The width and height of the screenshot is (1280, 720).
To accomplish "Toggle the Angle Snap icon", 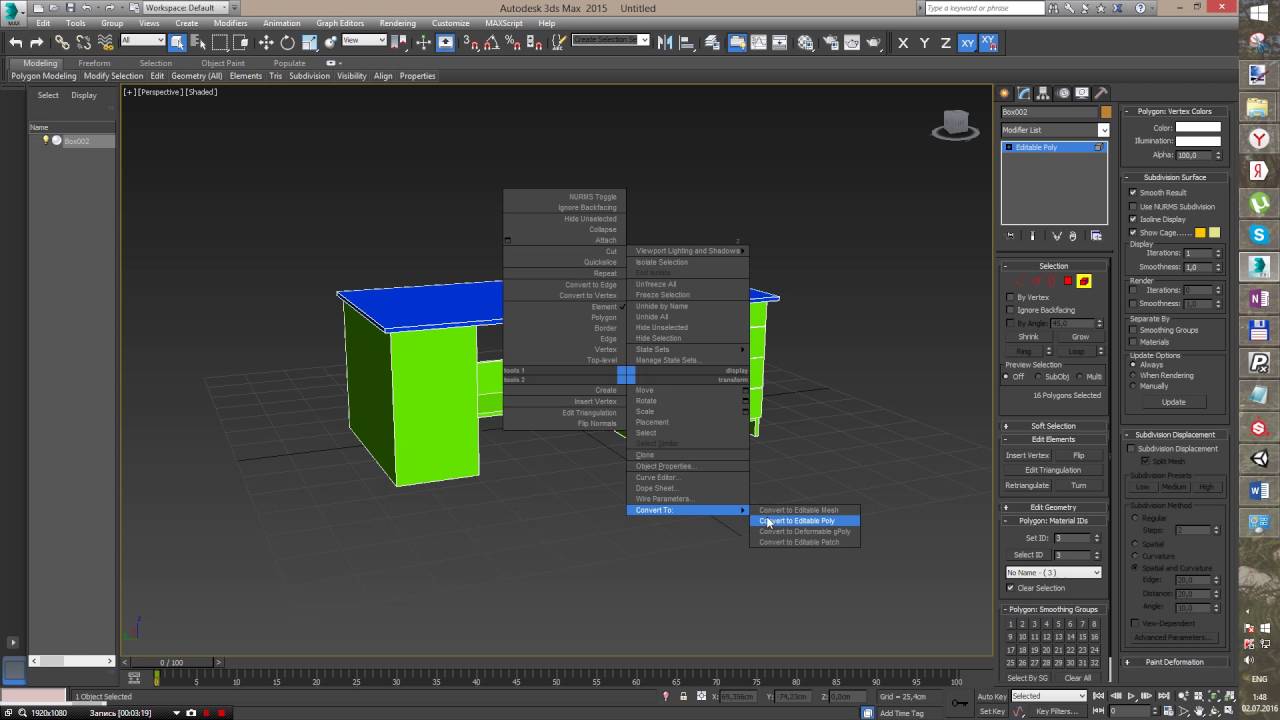I will tap(491, 42).
